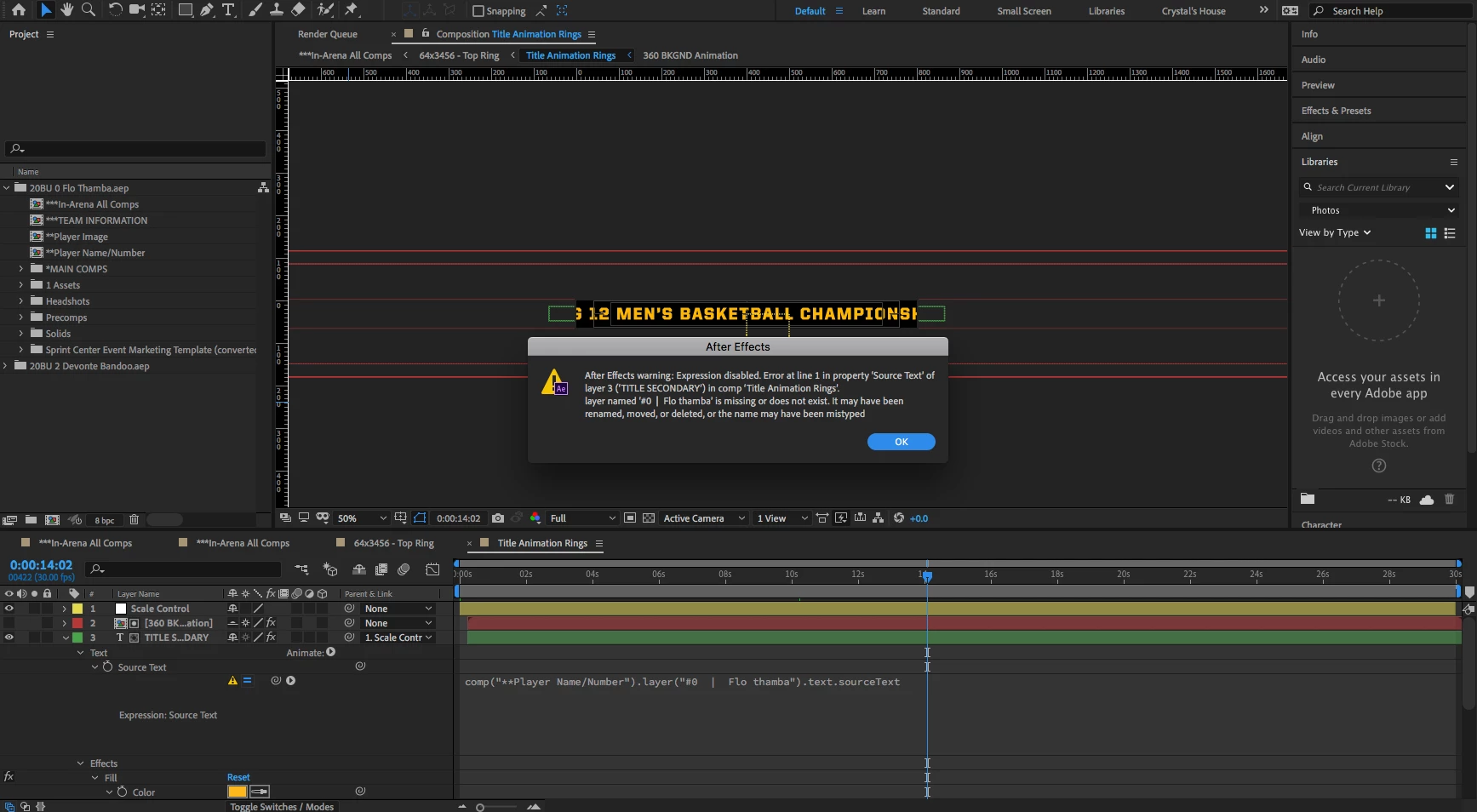Click the orange Fill Color swatch
The image size is (1477, 812).
(x=238, y=792)
